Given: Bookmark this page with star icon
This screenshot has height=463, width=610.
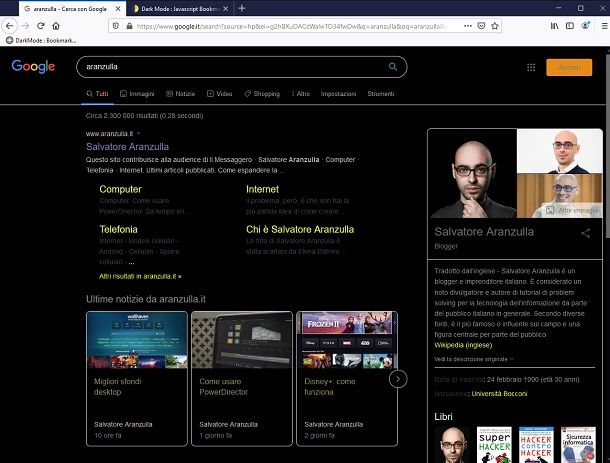Looking at the screenshot, I should point(494,26).
